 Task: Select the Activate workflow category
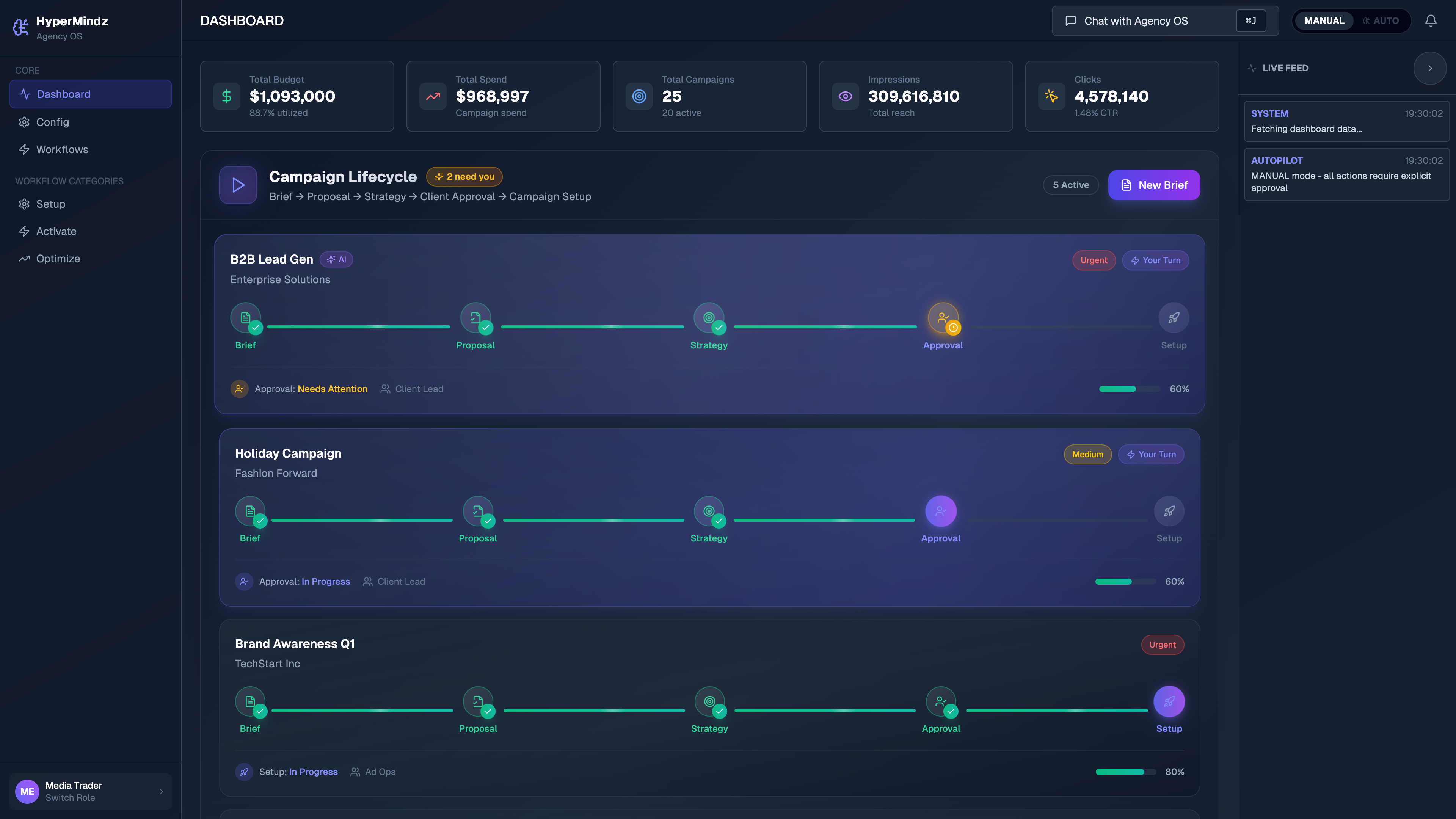point(56,231)
